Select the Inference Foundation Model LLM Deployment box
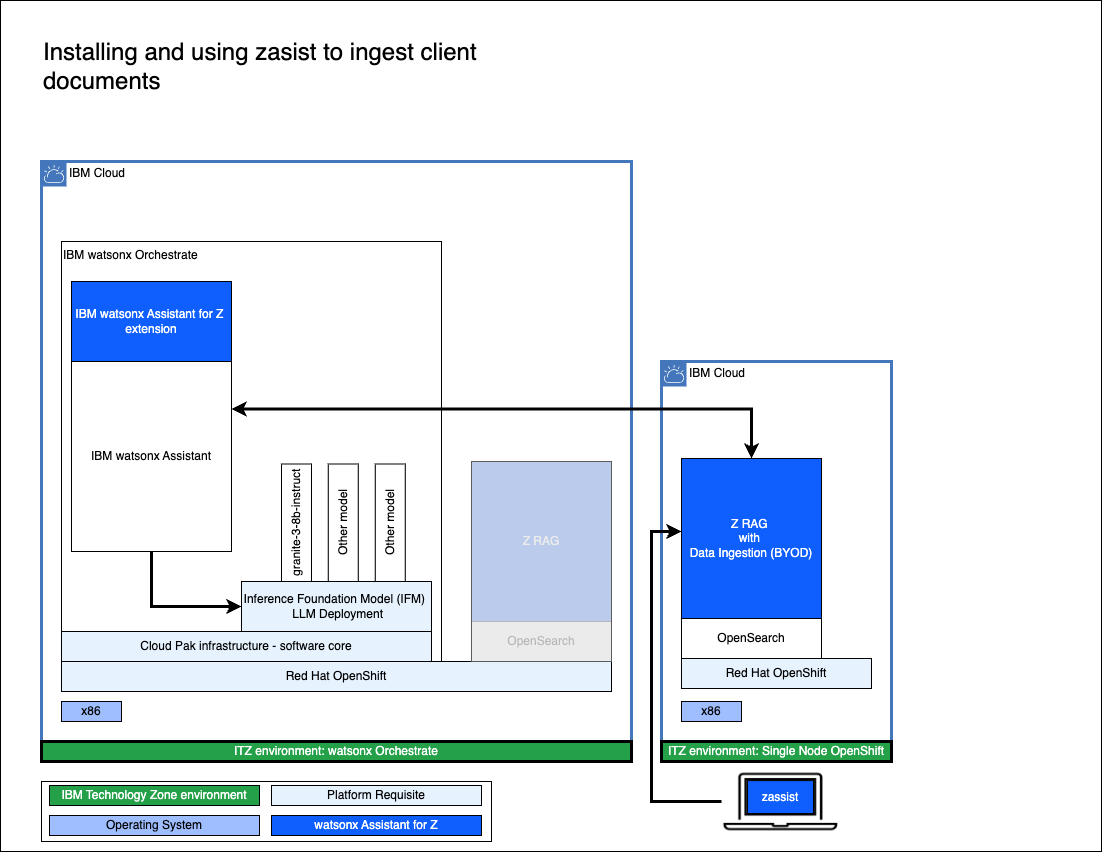 (336, 606)
